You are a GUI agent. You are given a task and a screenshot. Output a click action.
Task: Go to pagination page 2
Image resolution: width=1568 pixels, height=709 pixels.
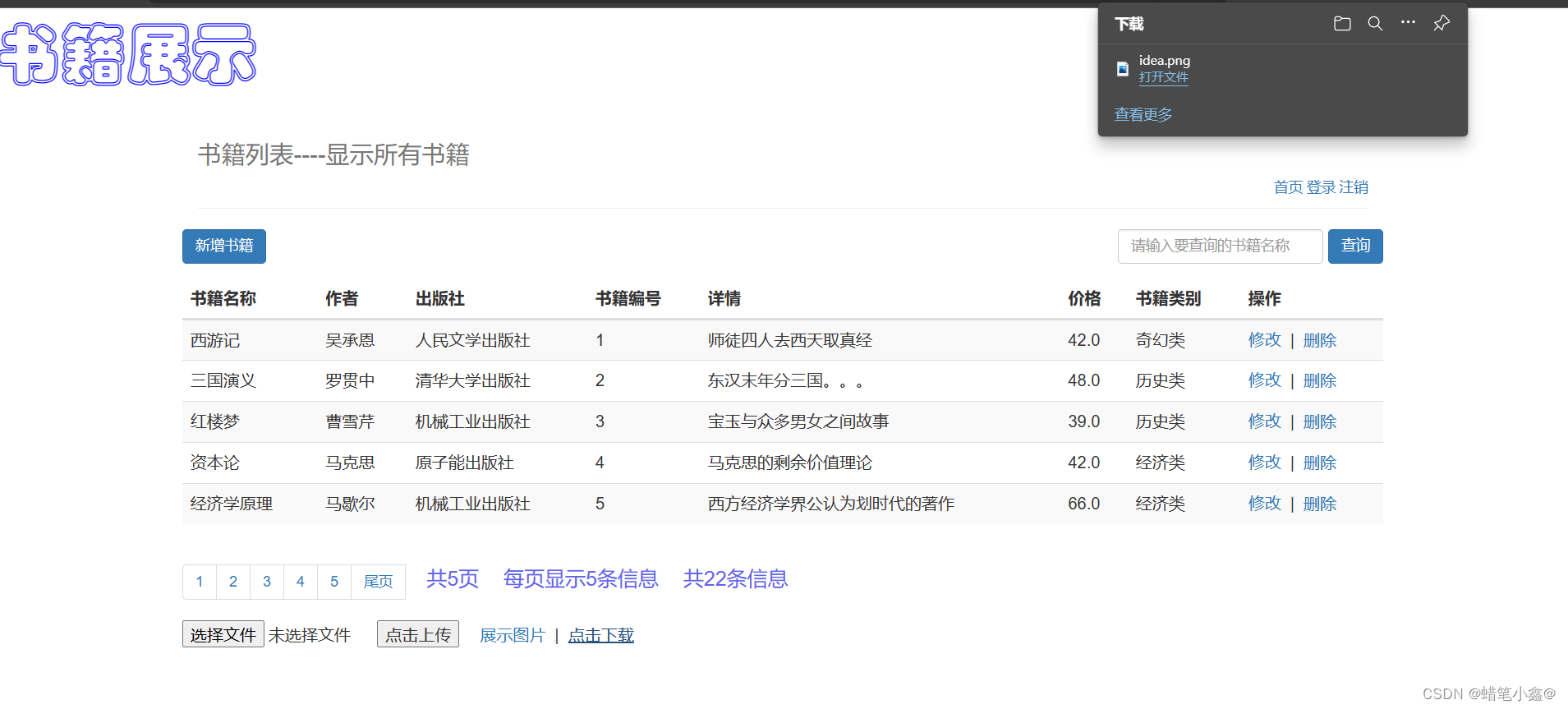[x=233, y=582]
